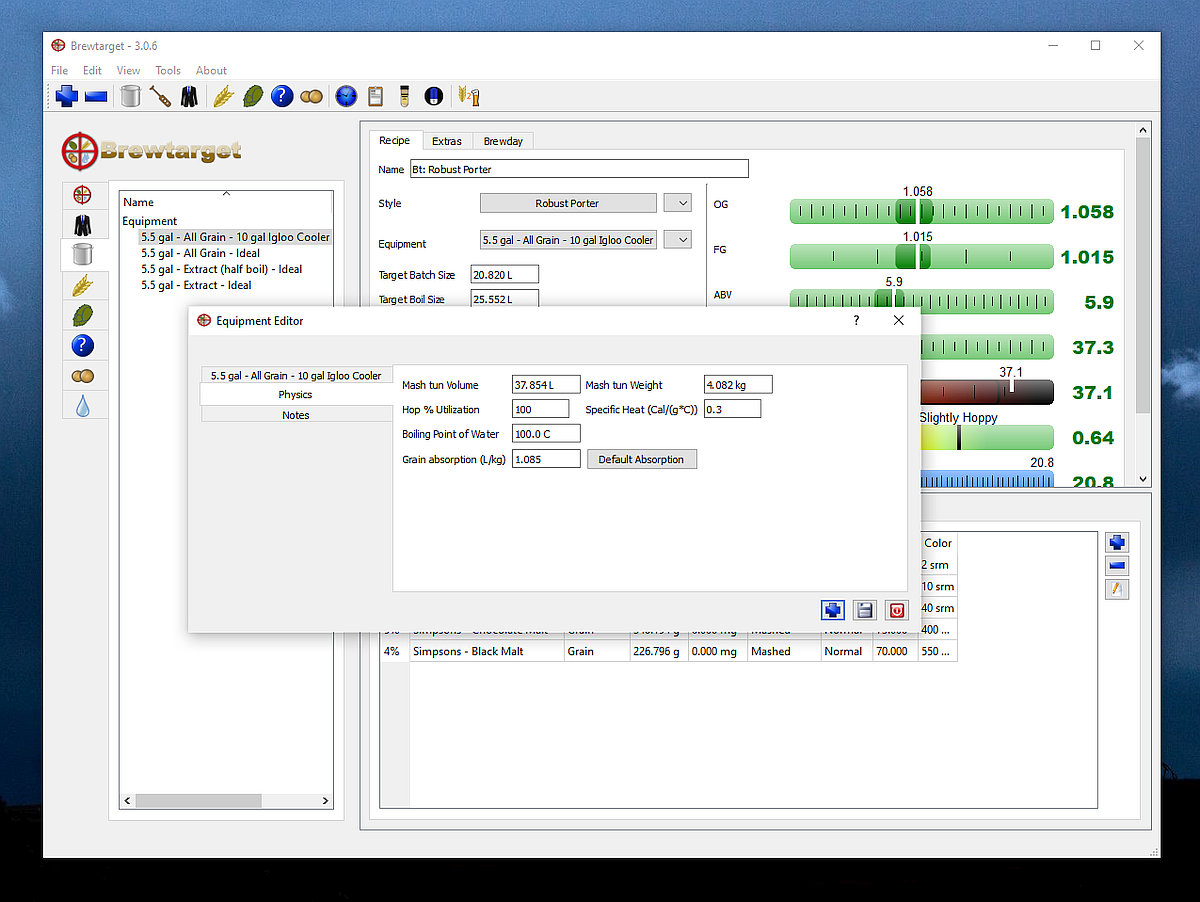Viewport: 1200px width, 902px height.
Task: Click the Robust Porter style button
Action: [568, 203]
